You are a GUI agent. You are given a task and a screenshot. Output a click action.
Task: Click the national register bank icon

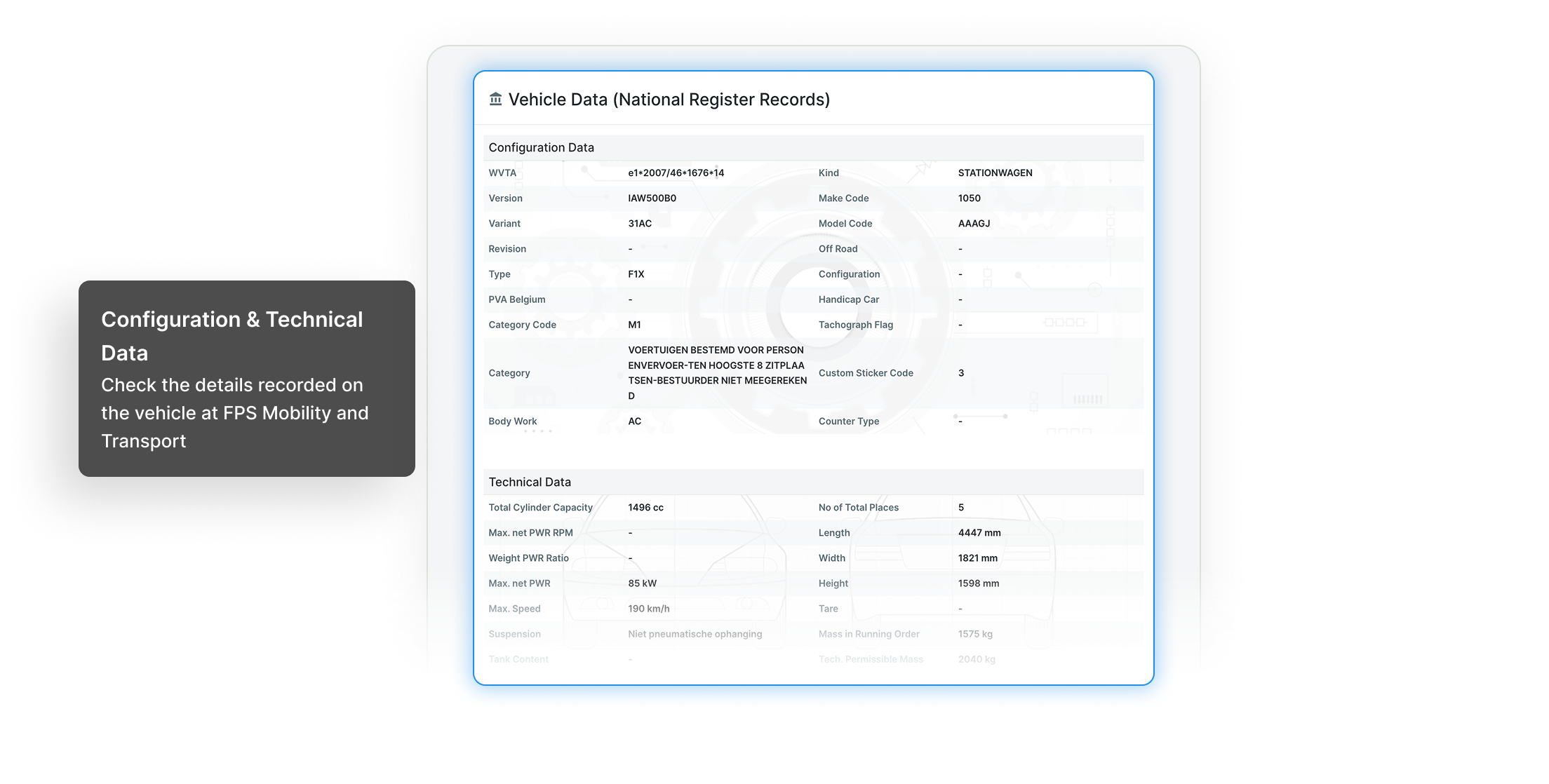click(x=495, y=99)
